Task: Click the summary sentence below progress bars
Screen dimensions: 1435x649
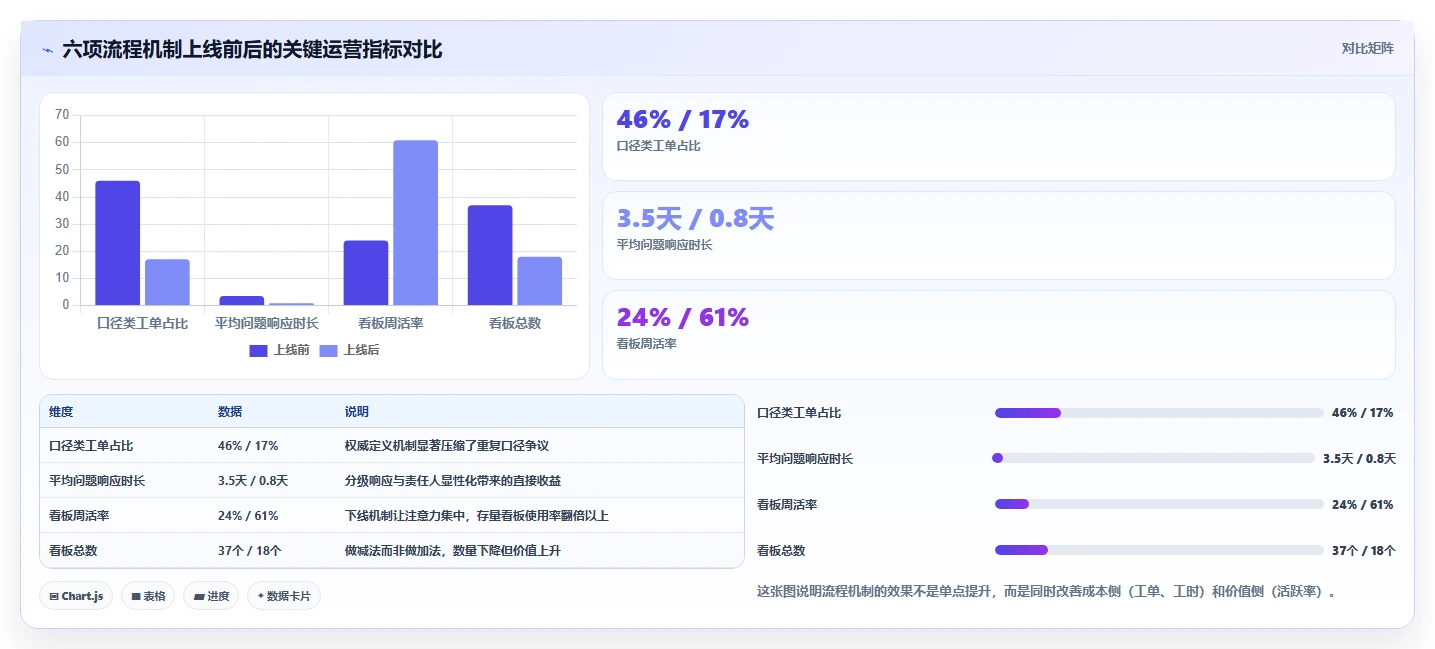Action: pos(1048,592)
